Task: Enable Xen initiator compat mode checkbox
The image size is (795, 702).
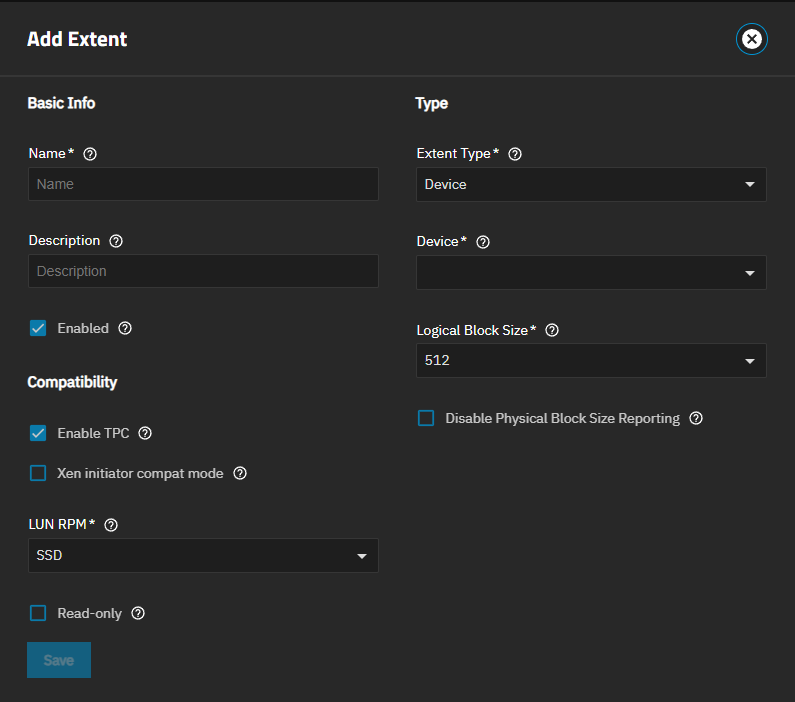Action: [38, 473]
